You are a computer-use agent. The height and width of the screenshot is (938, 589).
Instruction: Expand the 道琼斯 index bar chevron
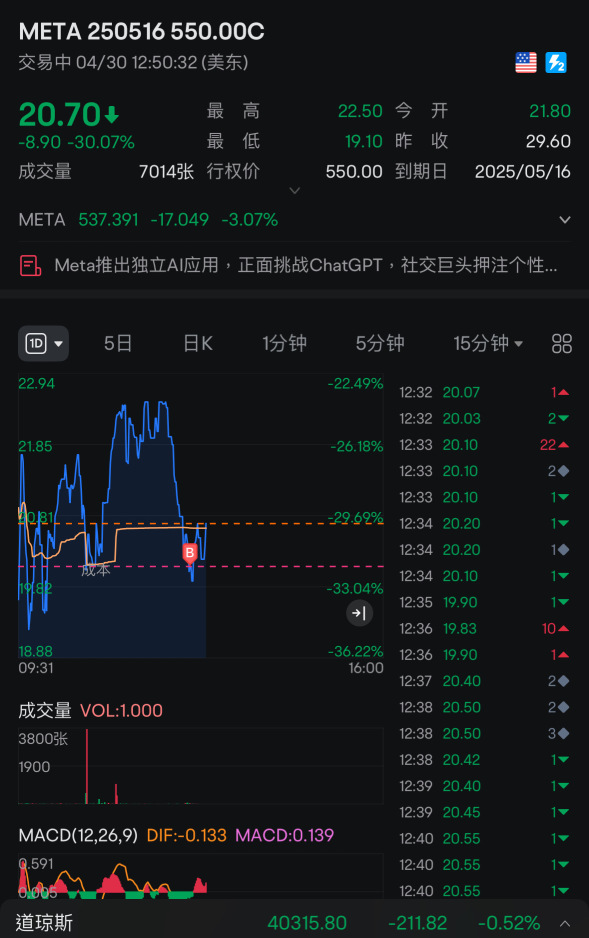564,924
